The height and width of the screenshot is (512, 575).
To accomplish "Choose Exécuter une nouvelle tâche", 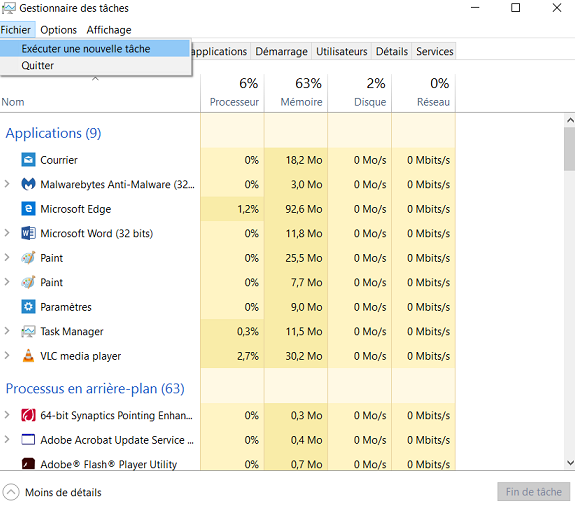I will click(95, 49).
